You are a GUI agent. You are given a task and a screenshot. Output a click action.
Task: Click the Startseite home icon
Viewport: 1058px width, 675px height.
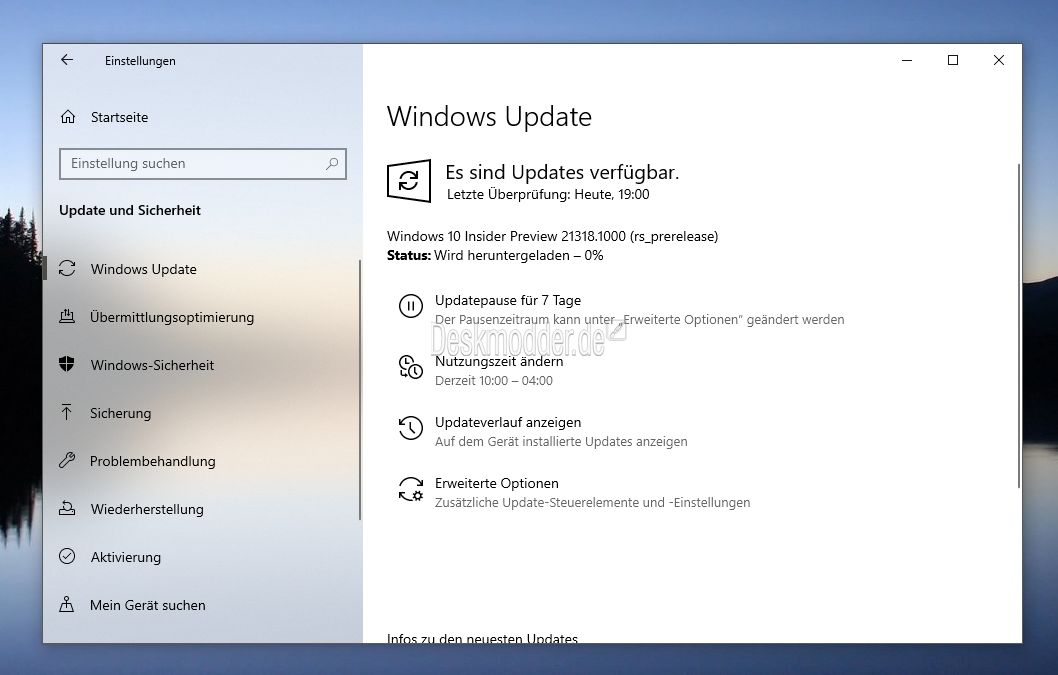pos(68,117)
